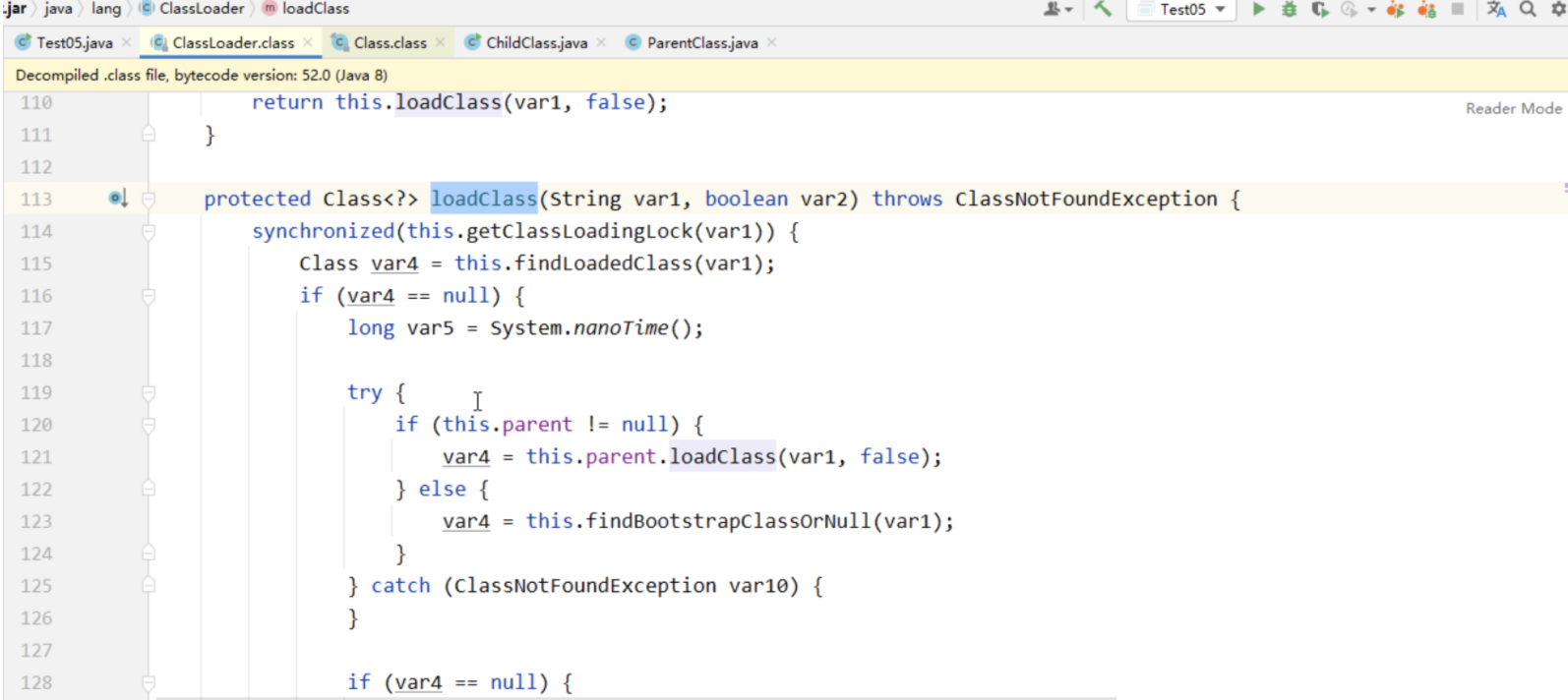Click the 'catch' keyword on line 125

pos(400,586)
